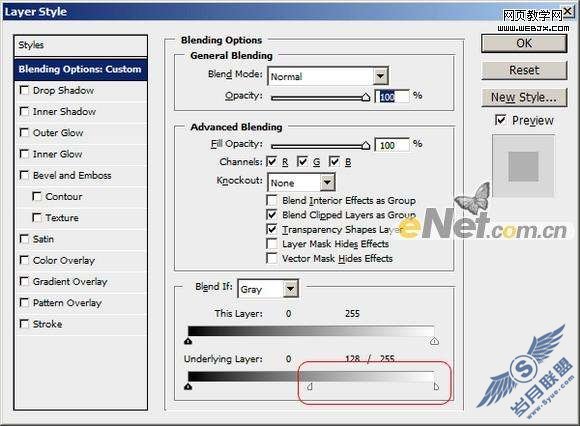Enable Layer Mask Hides Effects
This screenshot has width=580, height=426.
[272, 244]
